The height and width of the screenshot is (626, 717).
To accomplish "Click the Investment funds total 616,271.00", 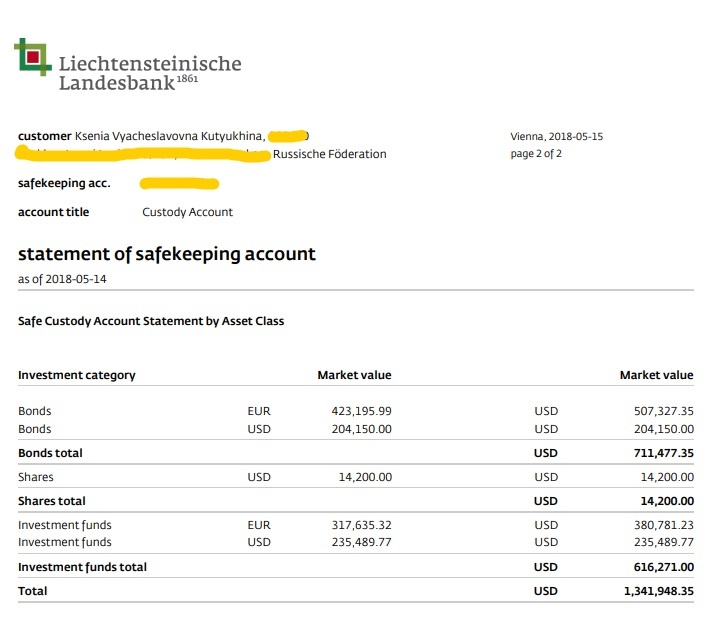I will point(663,567).
